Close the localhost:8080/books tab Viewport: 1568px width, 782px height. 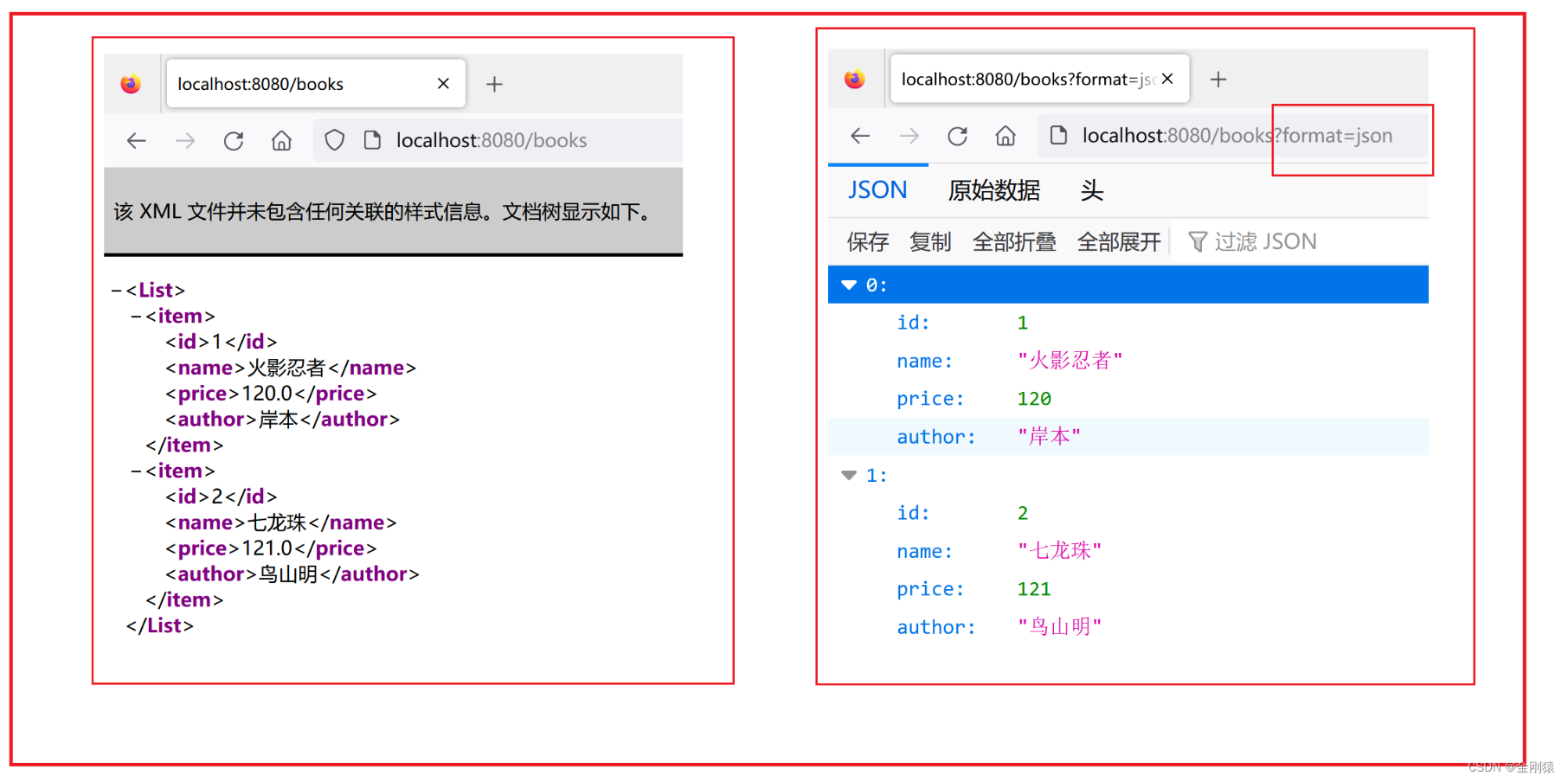pos(443,83)
